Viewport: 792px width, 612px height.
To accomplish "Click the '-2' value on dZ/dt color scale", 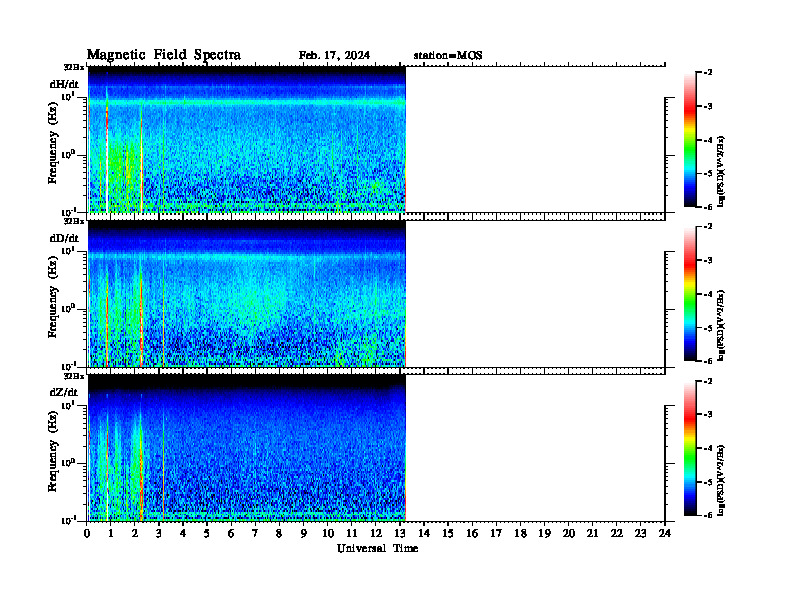I will [708, 381].
